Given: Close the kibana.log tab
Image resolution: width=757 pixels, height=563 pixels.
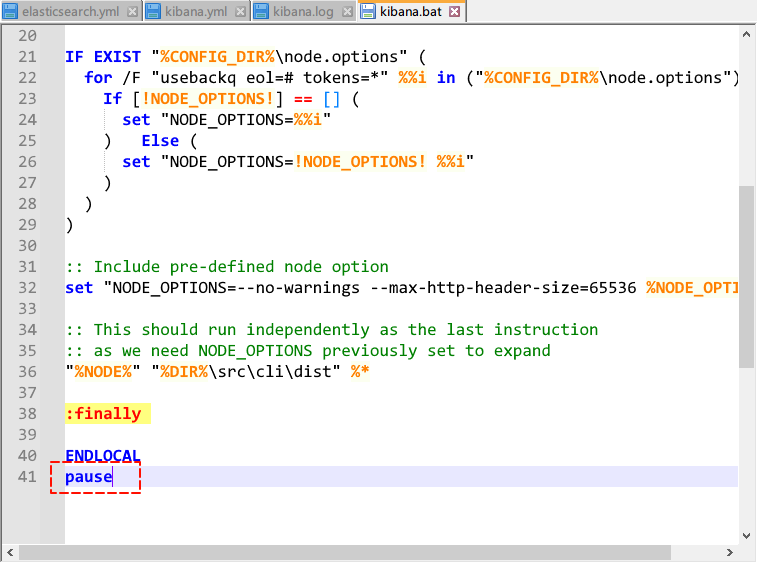Looking at the screenshot, I should click(x=346, y=12).
